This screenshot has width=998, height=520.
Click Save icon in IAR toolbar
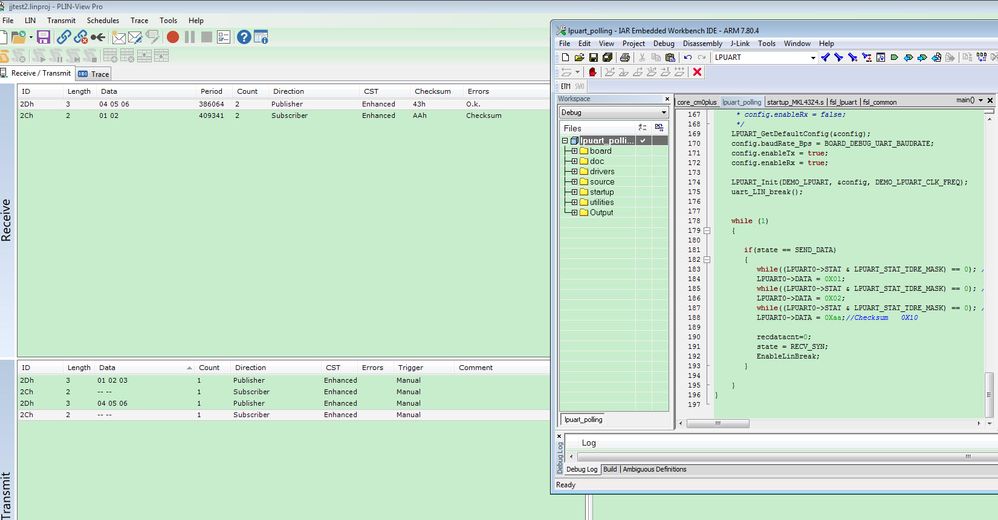(x=593, y=57)
